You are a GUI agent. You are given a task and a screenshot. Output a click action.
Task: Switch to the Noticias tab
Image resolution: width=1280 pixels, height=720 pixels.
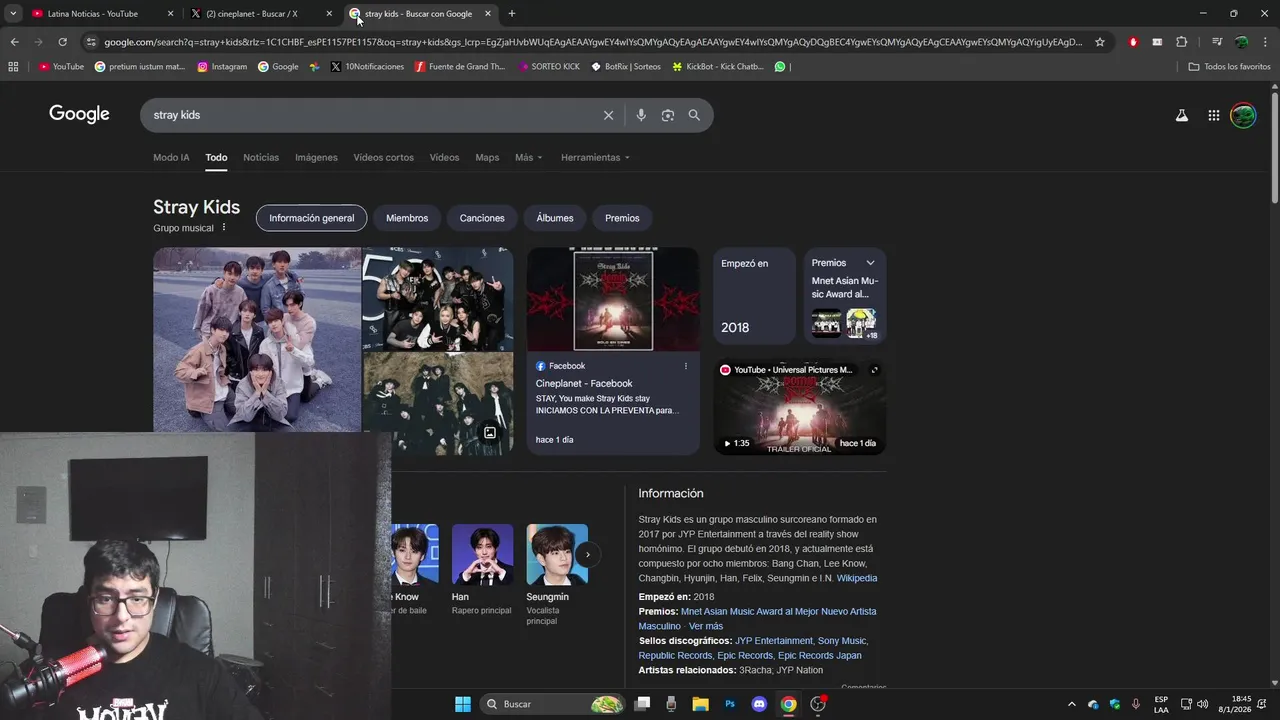261,157
